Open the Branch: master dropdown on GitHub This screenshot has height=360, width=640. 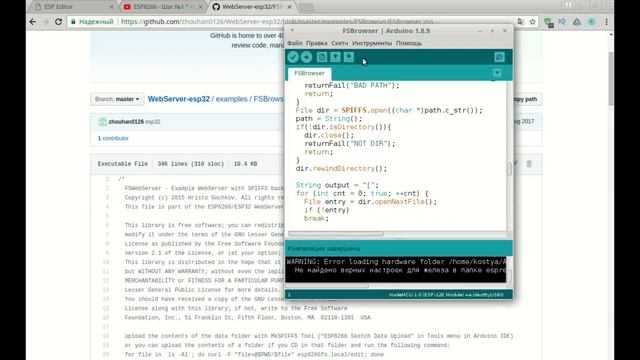117,99
